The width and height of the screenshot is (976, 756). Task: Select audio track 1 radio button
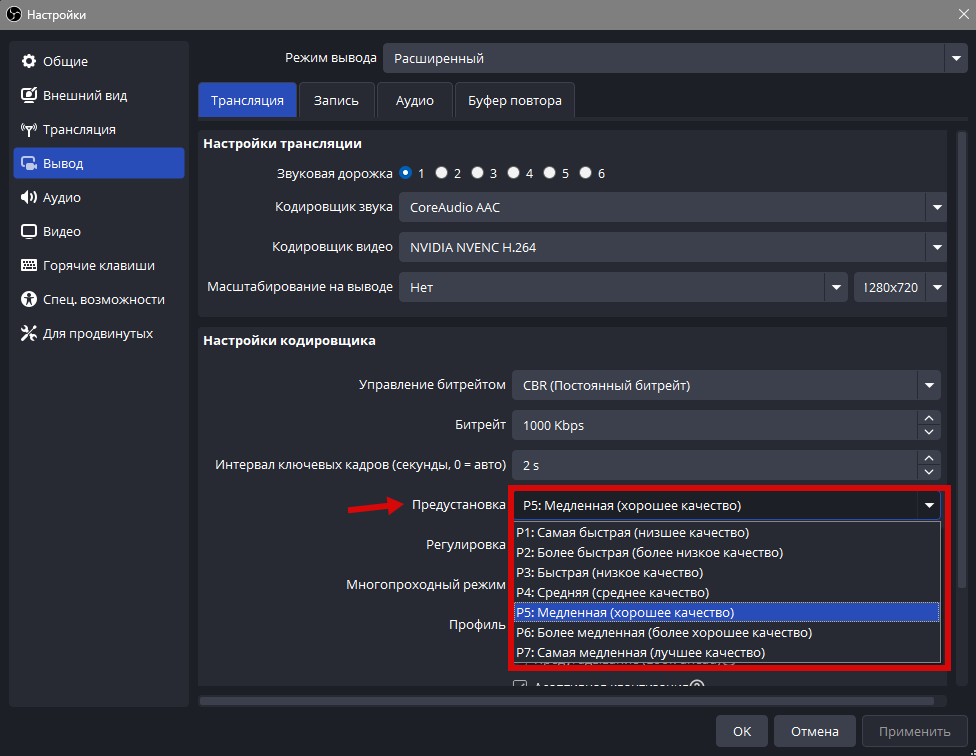coord(406,172)
